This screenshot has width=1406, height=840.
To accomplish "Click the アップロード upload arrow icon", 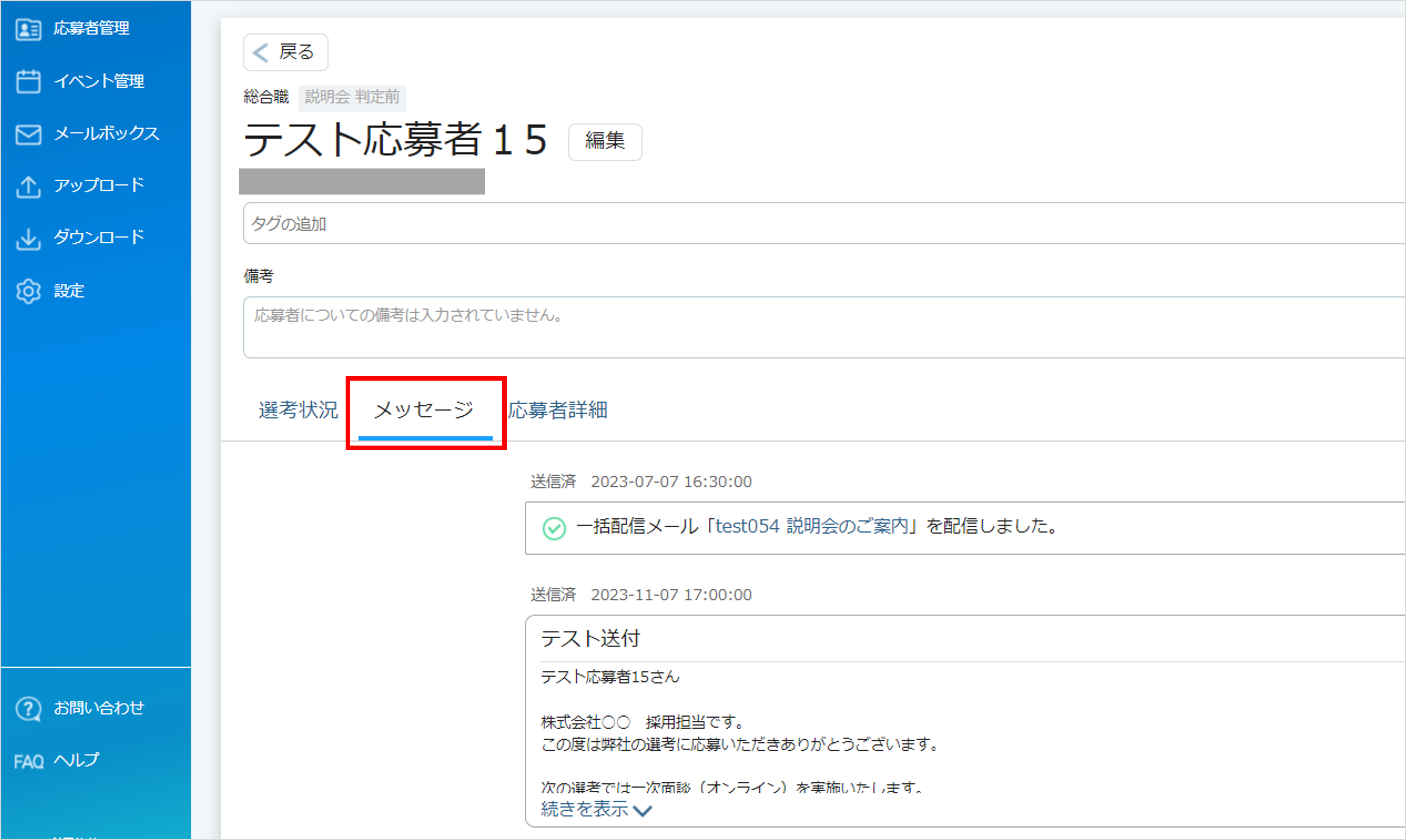I will pyautogui.click(x=28, y=187).
